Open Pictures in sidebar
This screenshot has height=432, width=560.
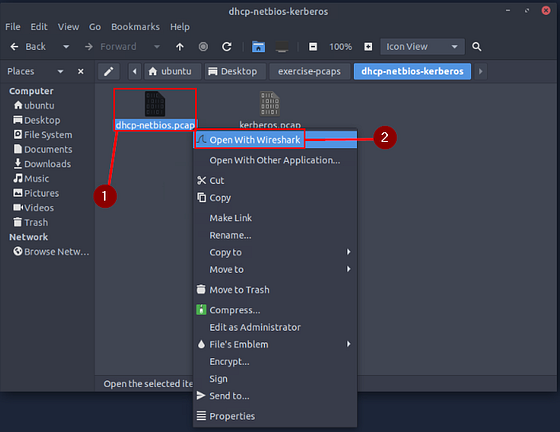click(36, 194)
